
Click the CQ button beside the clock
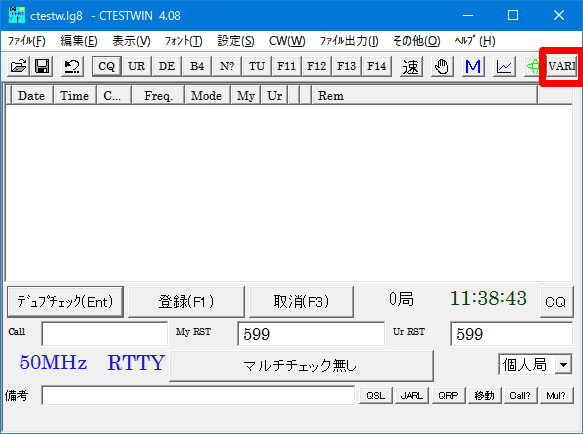pyautogui.click(x=556, y=302)
